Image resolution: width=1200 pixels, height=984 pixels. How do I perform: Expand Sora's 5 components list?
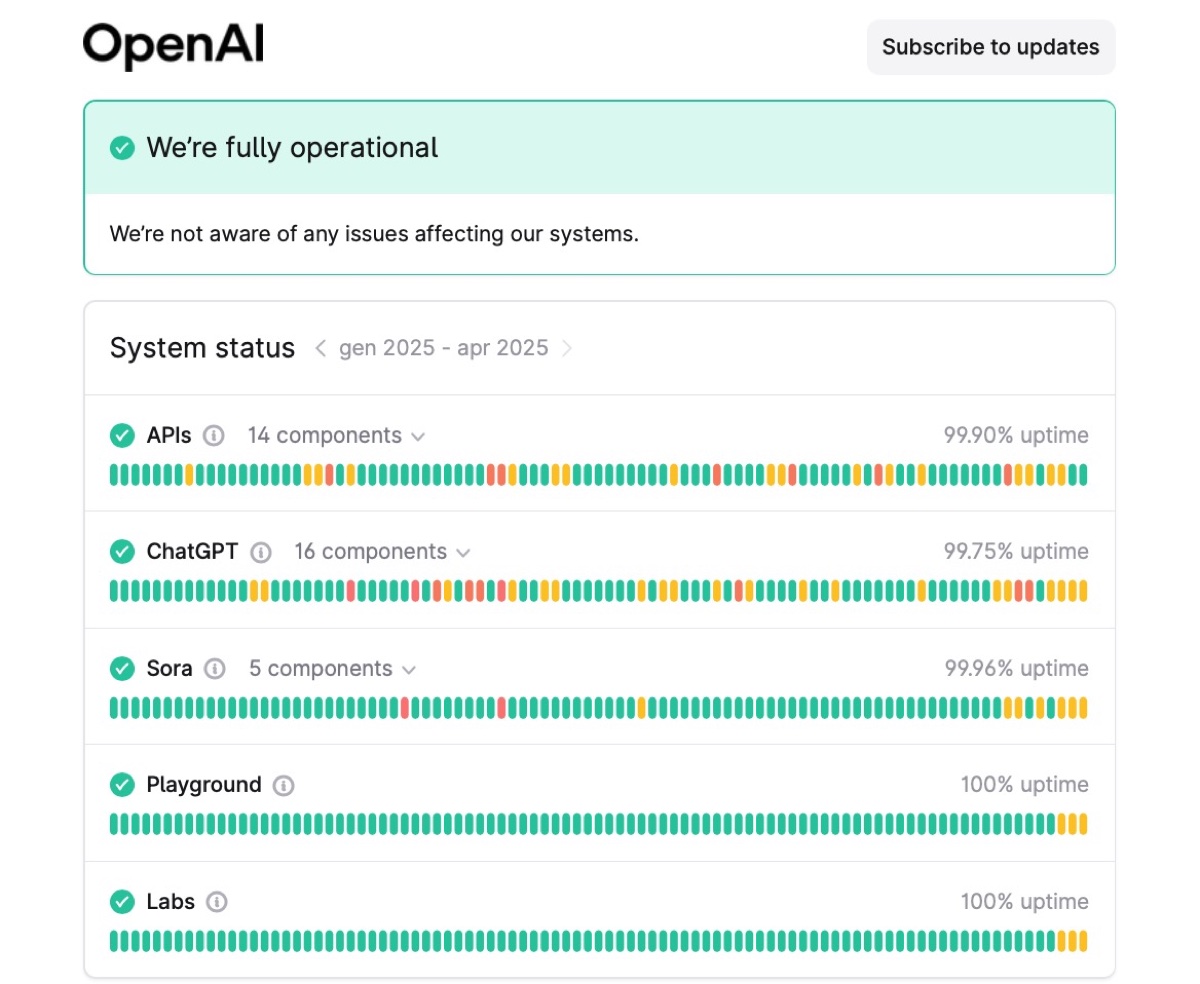click(332, 669)
